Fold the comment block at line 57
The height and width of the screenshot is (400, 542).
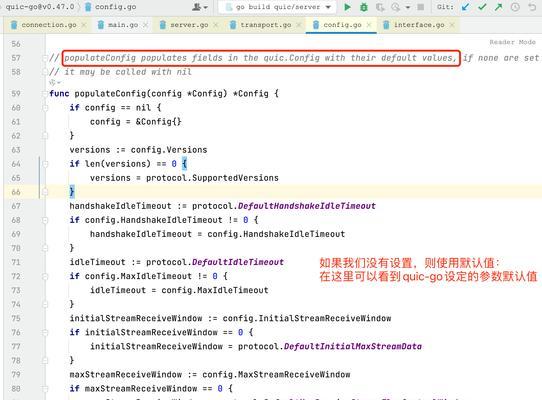[45, 58]
